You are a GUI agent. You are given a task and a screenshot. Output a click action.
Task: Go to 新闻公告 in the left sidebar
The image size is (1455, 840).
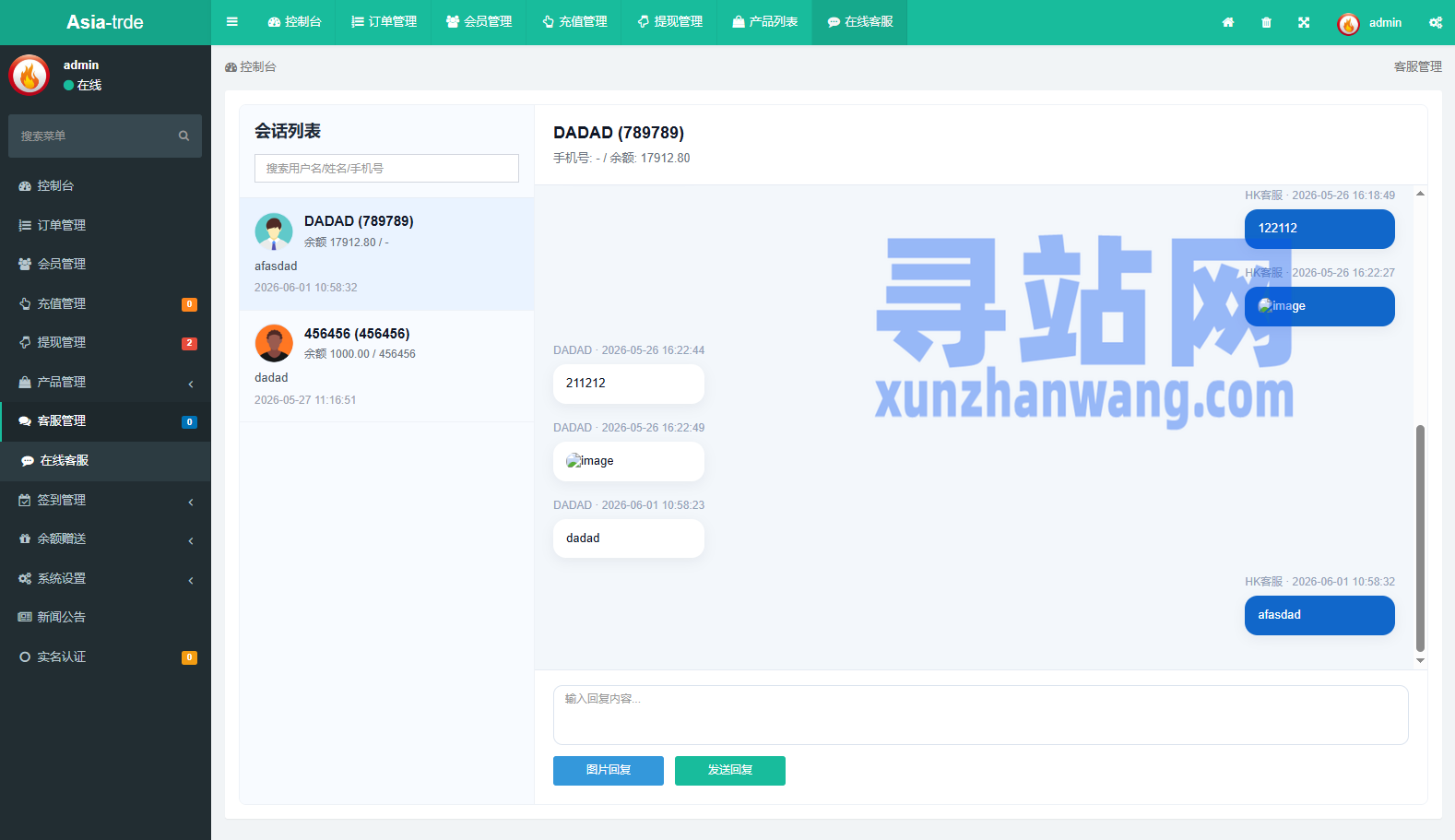tap(105, 617)
